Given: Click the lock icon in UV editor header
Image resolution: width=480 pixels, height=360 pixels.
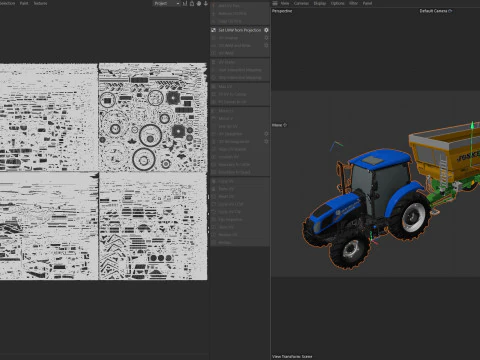Looking at the screenshot, I should (x=192, y=3).
